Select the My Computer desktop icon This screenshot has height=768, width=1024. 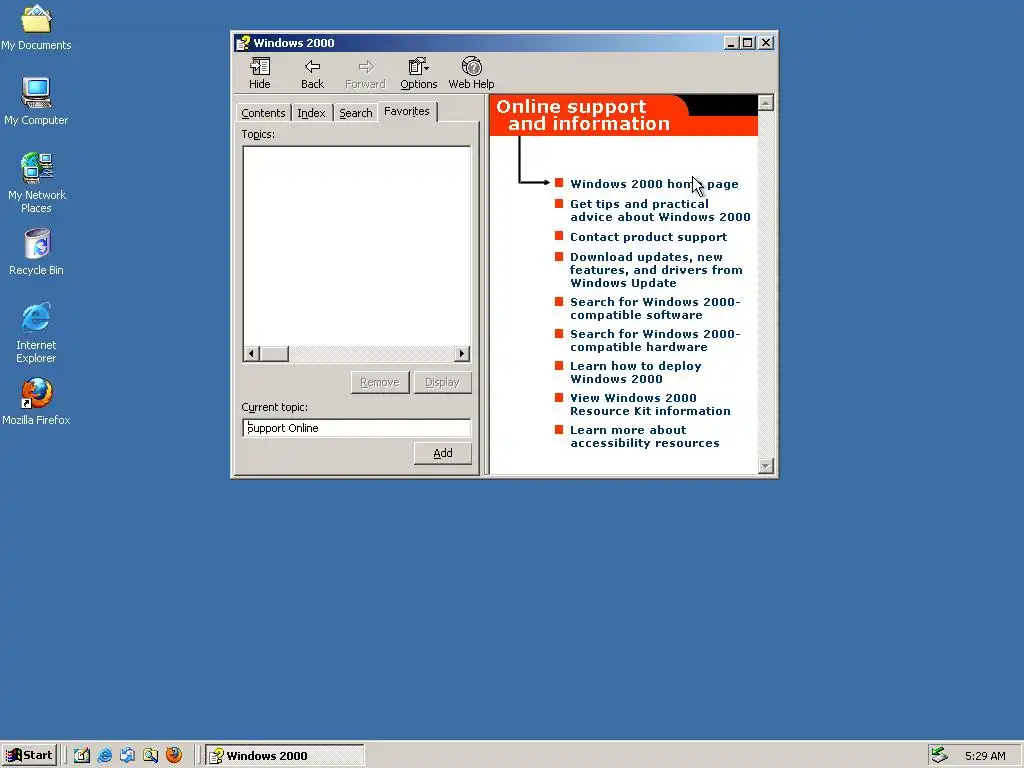tap(36, 101)
